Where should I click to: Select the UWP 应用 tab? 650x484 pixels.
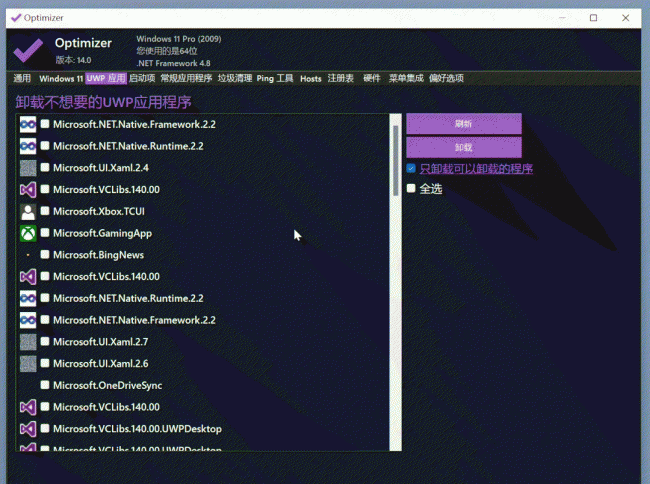[106, 78]
